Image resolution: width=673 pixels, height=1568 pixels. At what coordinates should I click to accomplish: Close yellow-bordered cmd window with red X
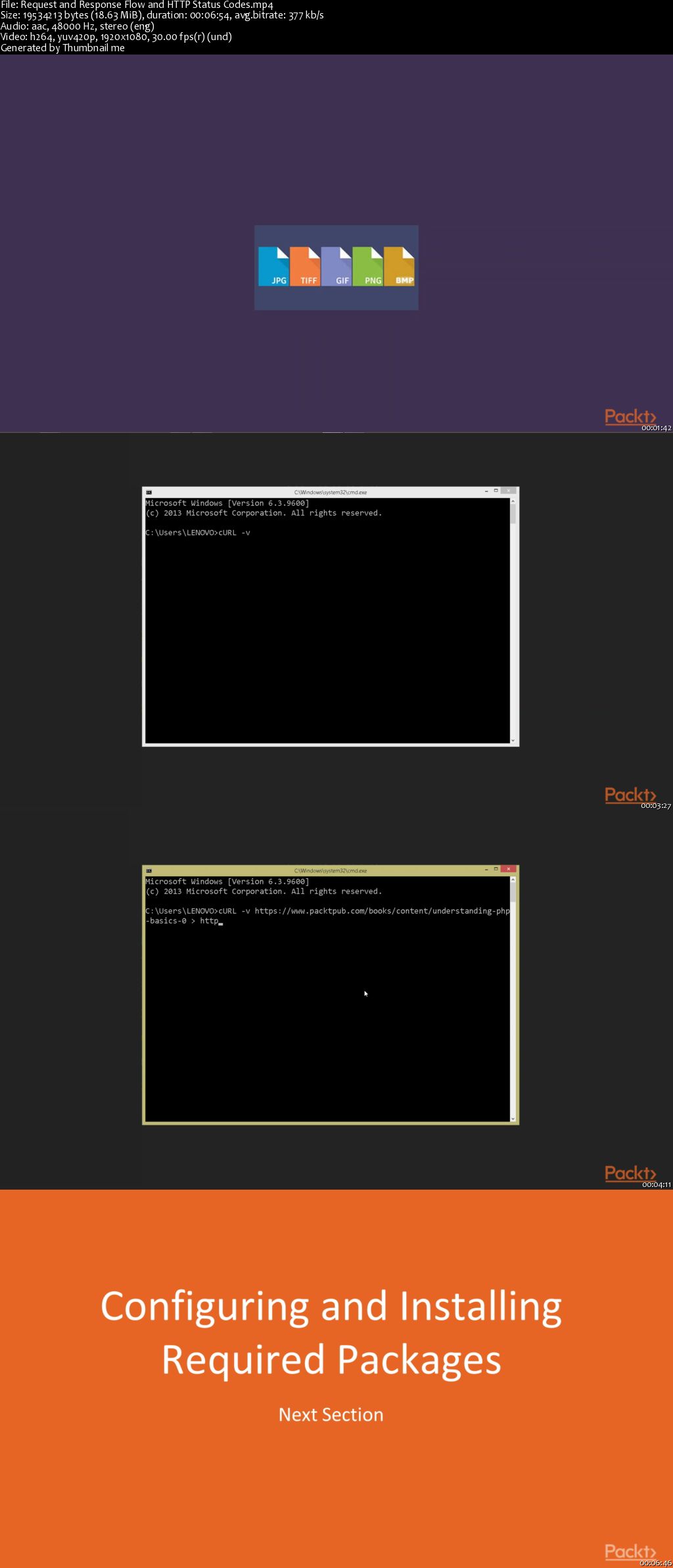pyautogui.click(x=509, y=869)
